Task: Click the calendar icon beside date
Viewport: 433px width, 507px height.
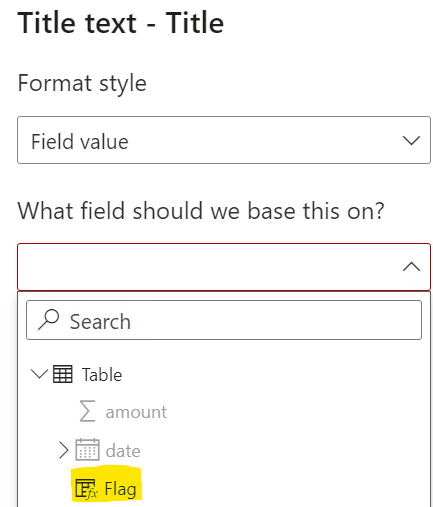Action: click(87, 450)
